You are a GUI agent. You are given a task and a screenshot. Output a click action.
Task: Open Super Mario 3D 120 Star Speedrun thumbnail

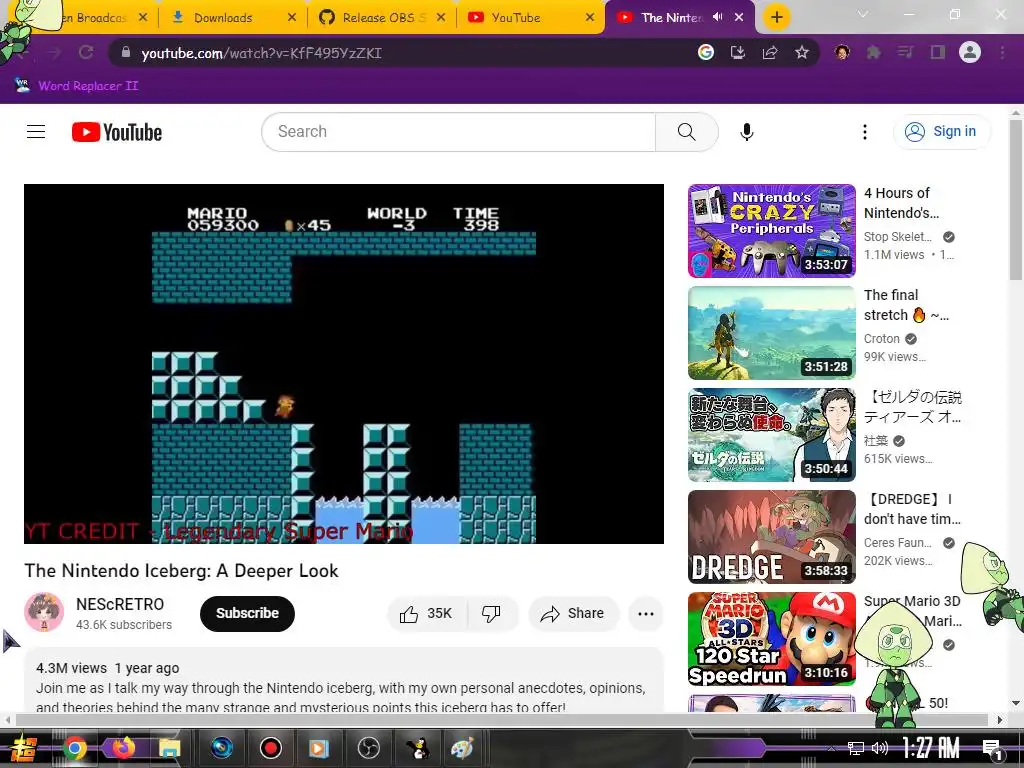coord(772,639)
